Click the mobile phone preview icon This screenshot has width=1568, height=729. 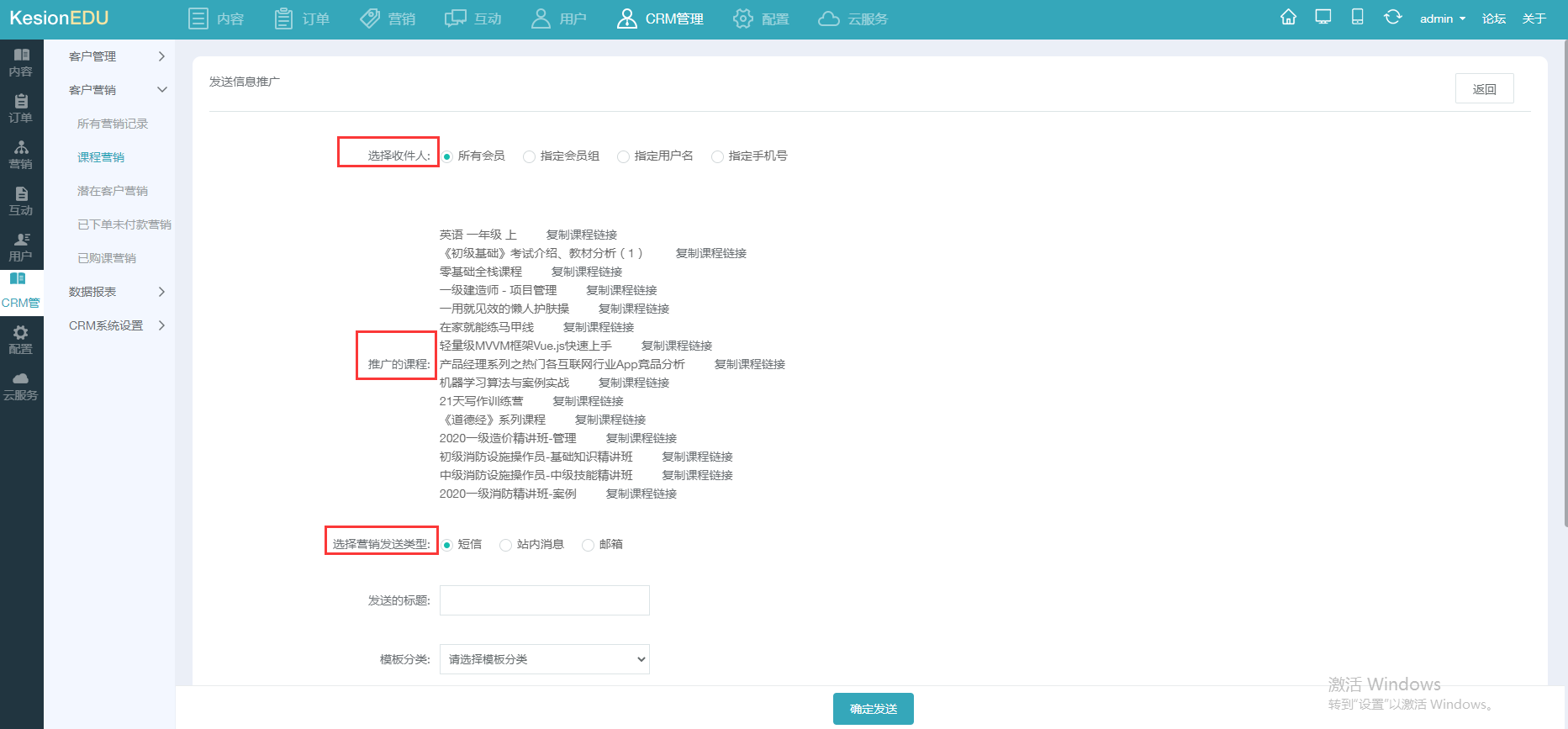click(1358, 18)
